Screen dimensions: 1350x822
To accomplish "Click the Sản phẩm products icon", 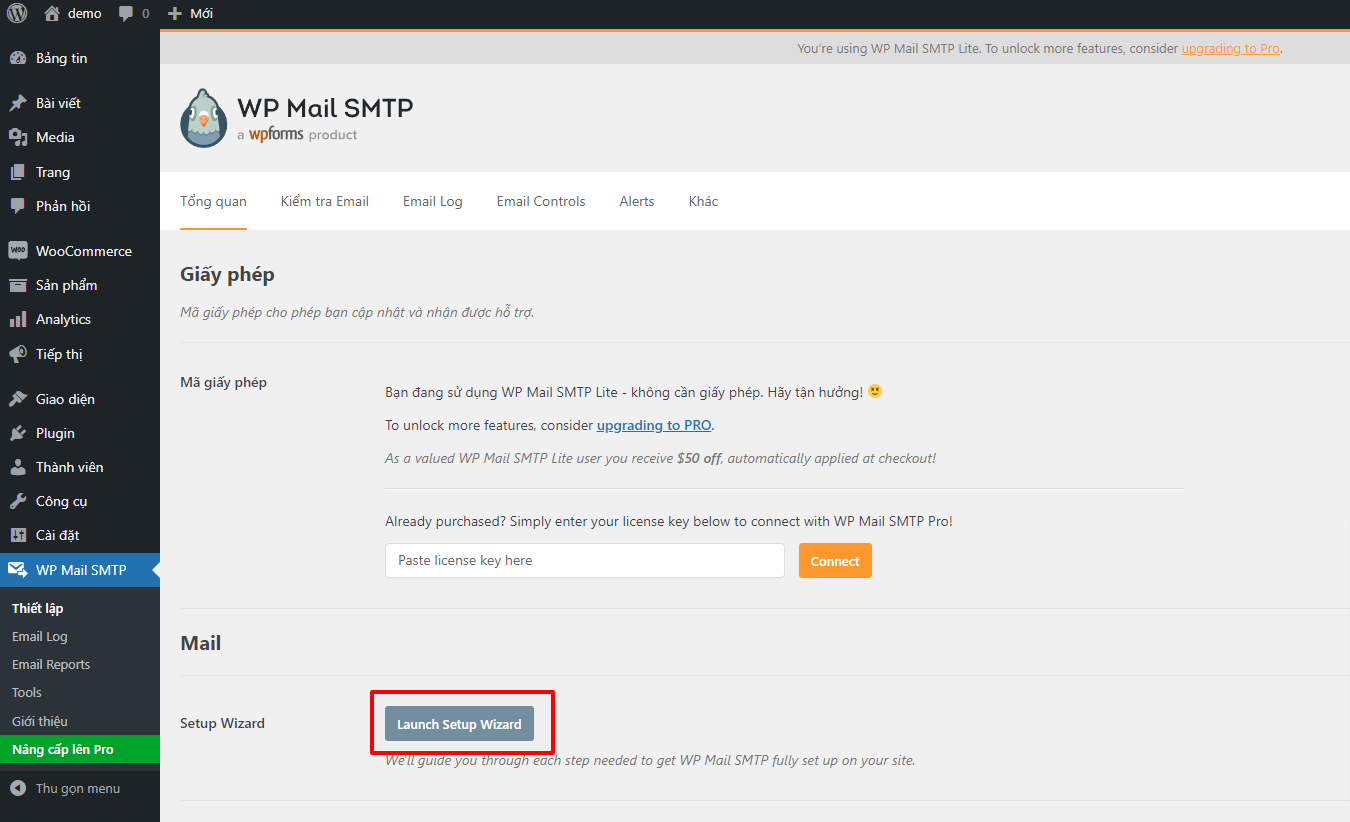I will (x=18, y=285).
